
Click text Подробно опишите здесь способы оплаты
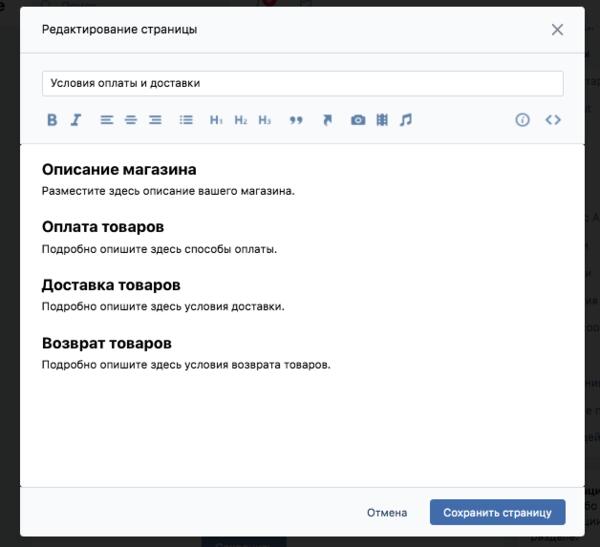[x=159, y=249]
